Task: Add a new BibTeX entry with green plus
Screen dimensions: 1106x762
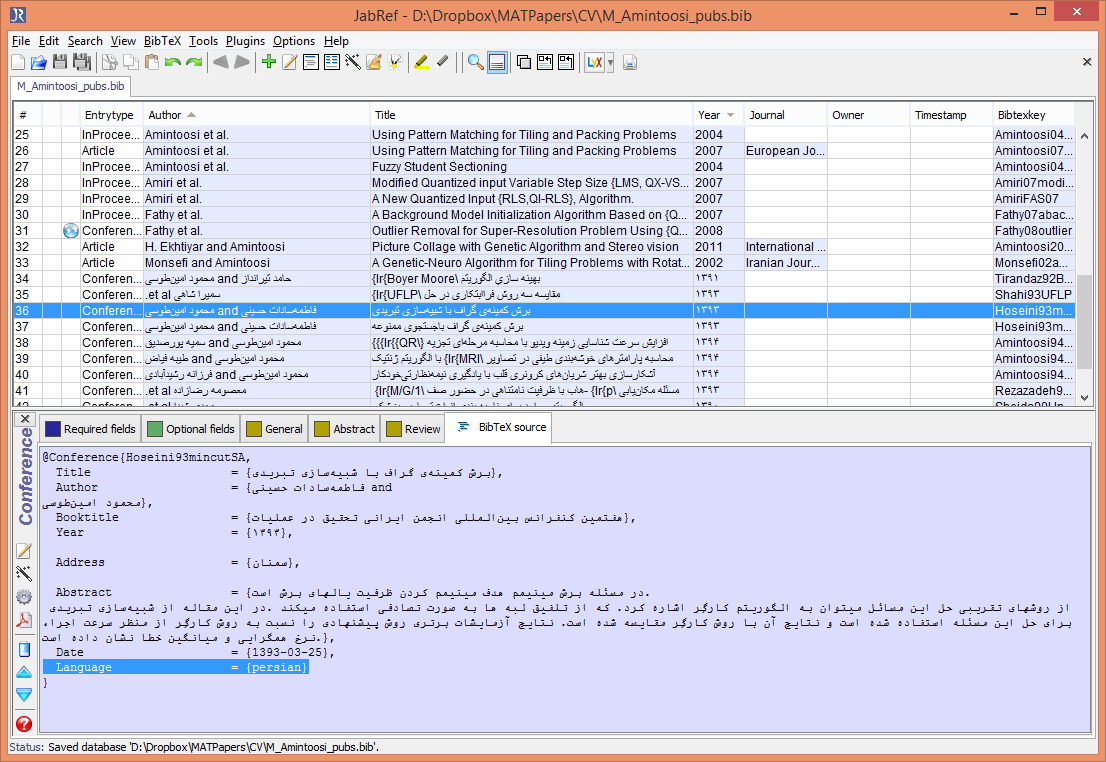Action: click(x=269, y=62)
